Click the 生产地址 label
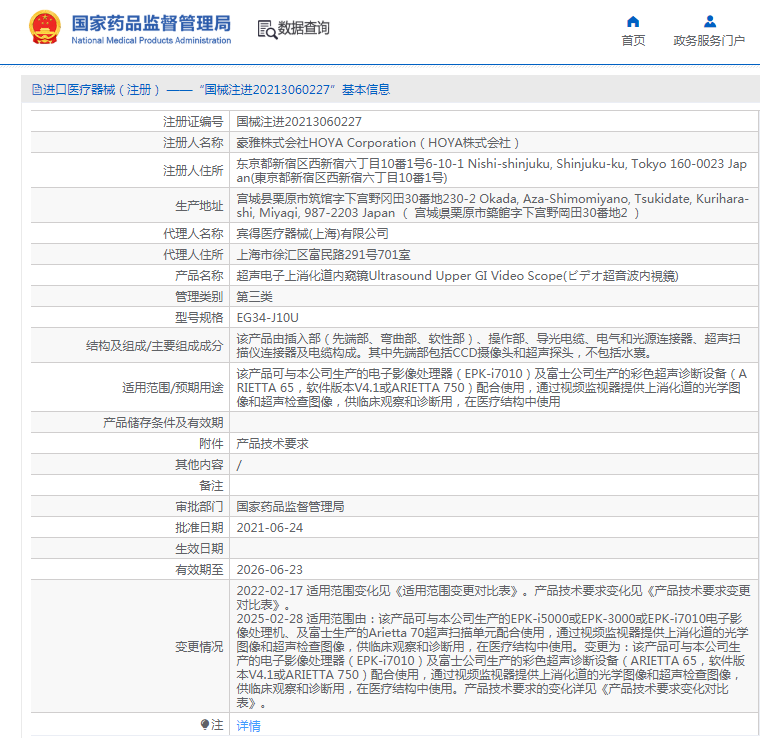Viewport: 760px width, 738px height. [x=199, y=206]
